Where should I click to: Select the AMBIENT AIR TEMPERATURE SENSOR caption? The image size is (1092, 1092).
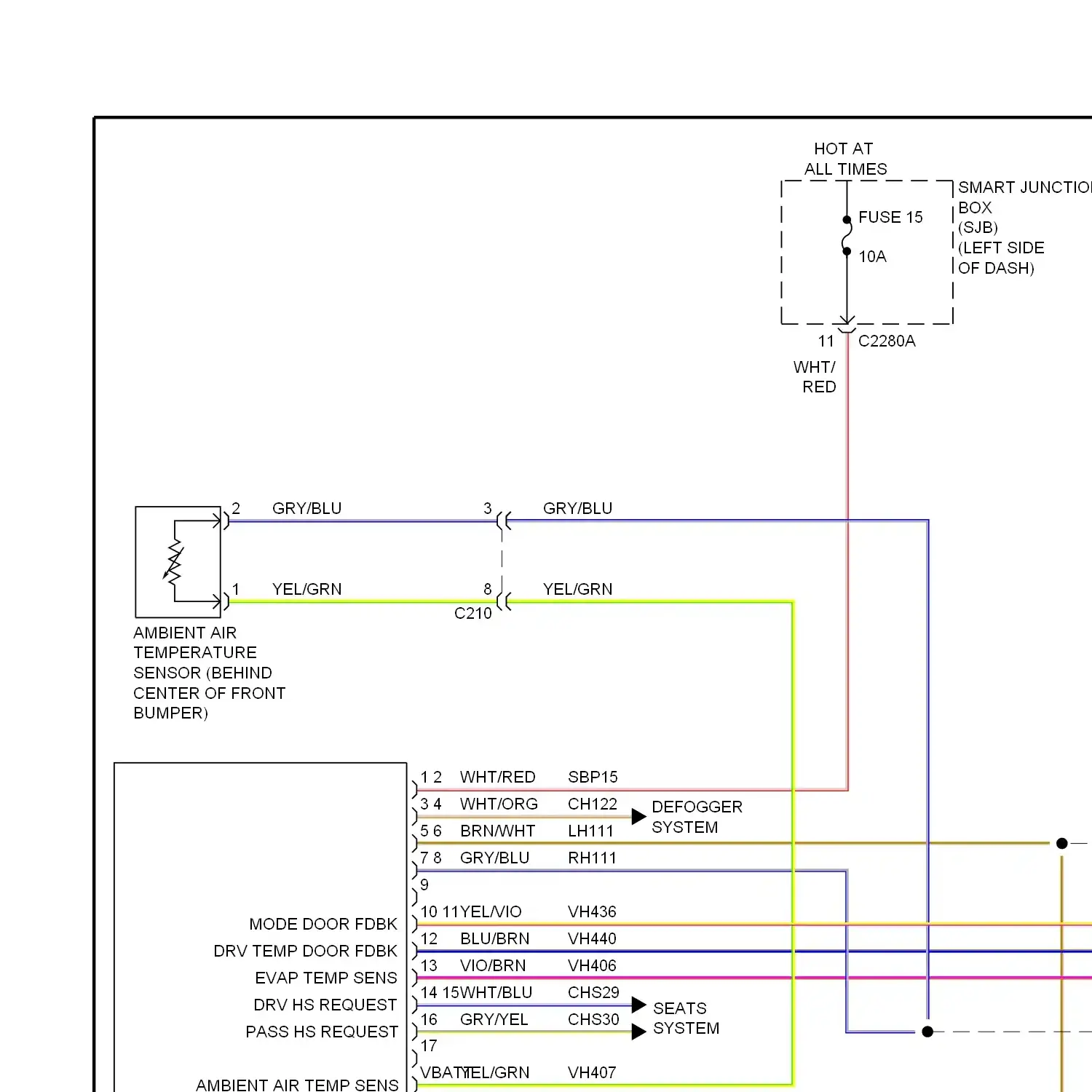[x=210, y=673]
